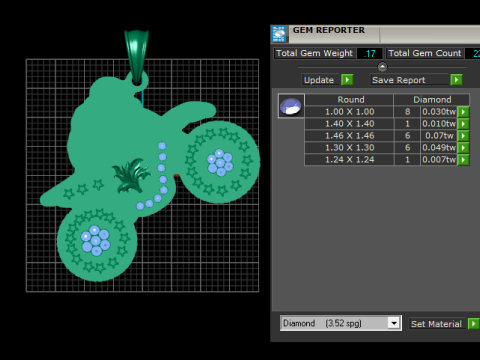
Task: Click the 0.010tw weight cell
Action: click(x=439, y=124)
